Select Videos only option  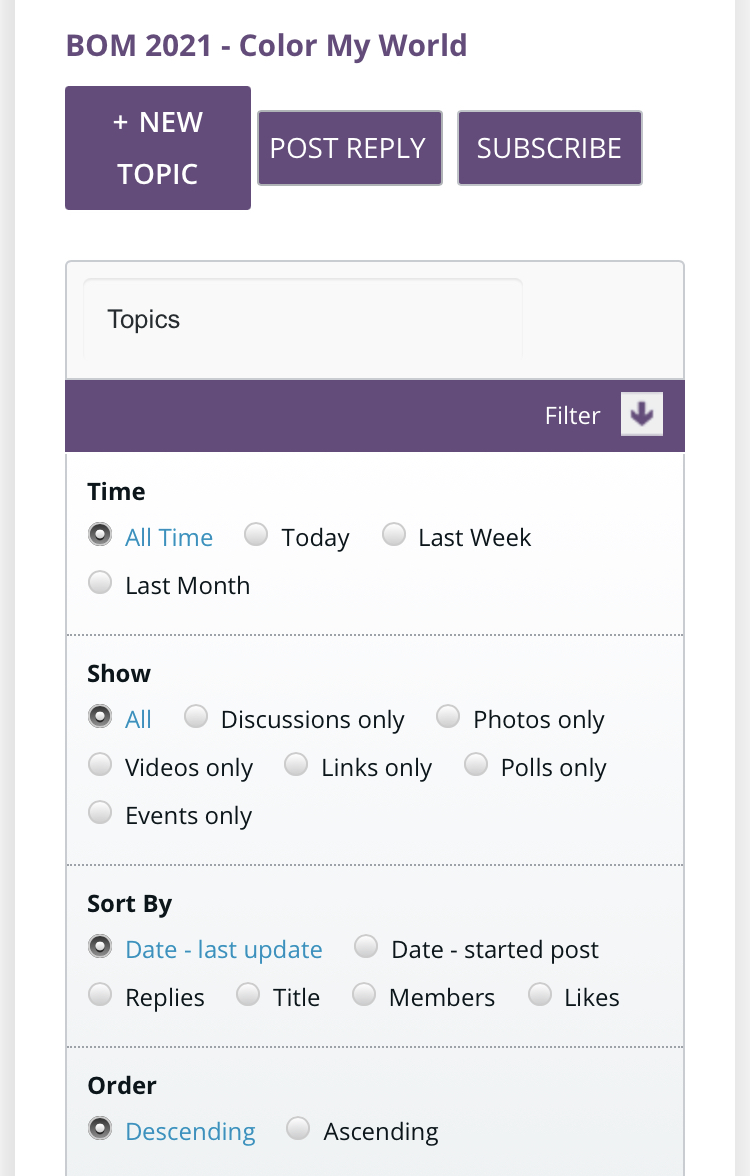click(100, 765)
